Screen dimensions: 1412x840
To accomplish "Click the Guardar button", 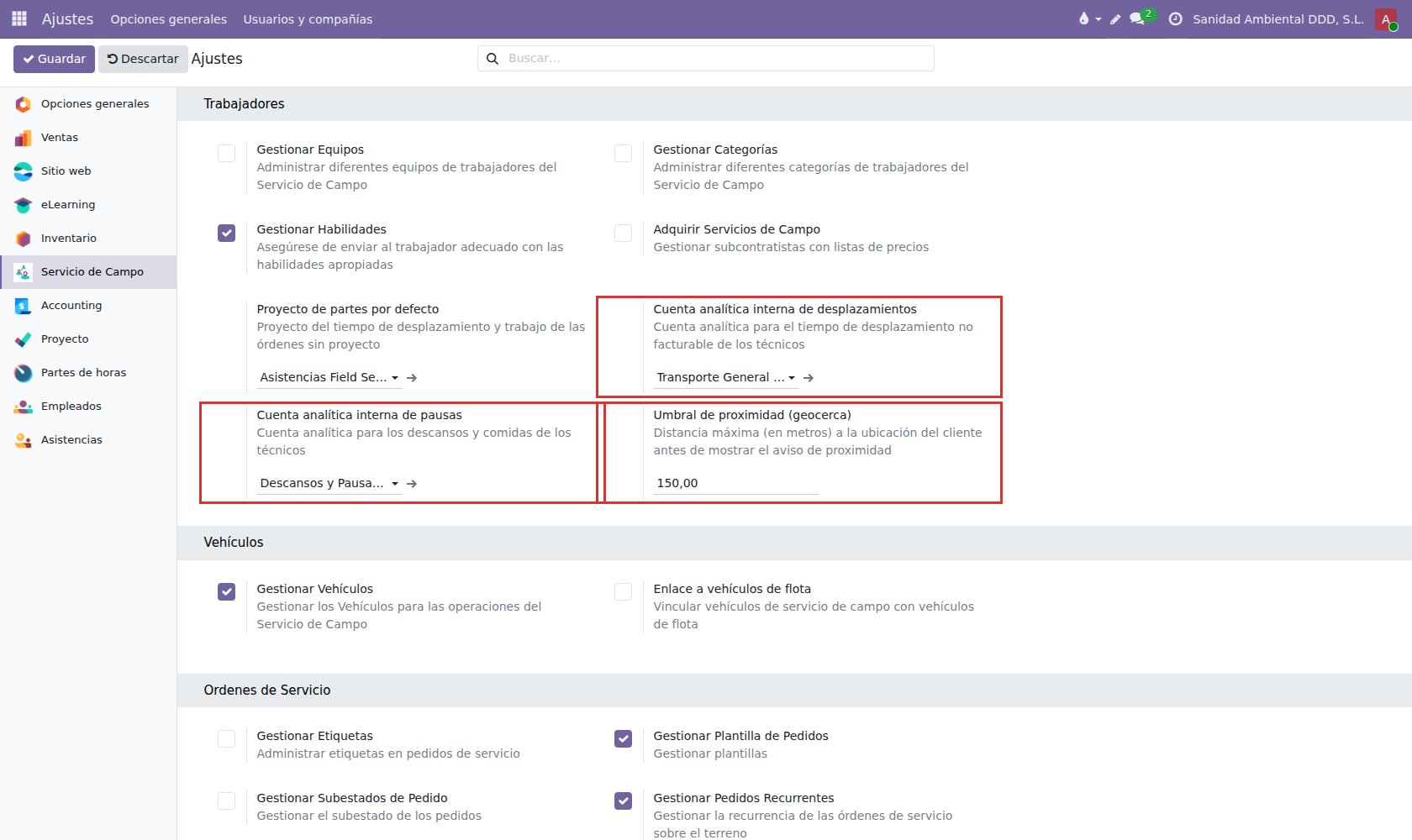I will (54, 59).
